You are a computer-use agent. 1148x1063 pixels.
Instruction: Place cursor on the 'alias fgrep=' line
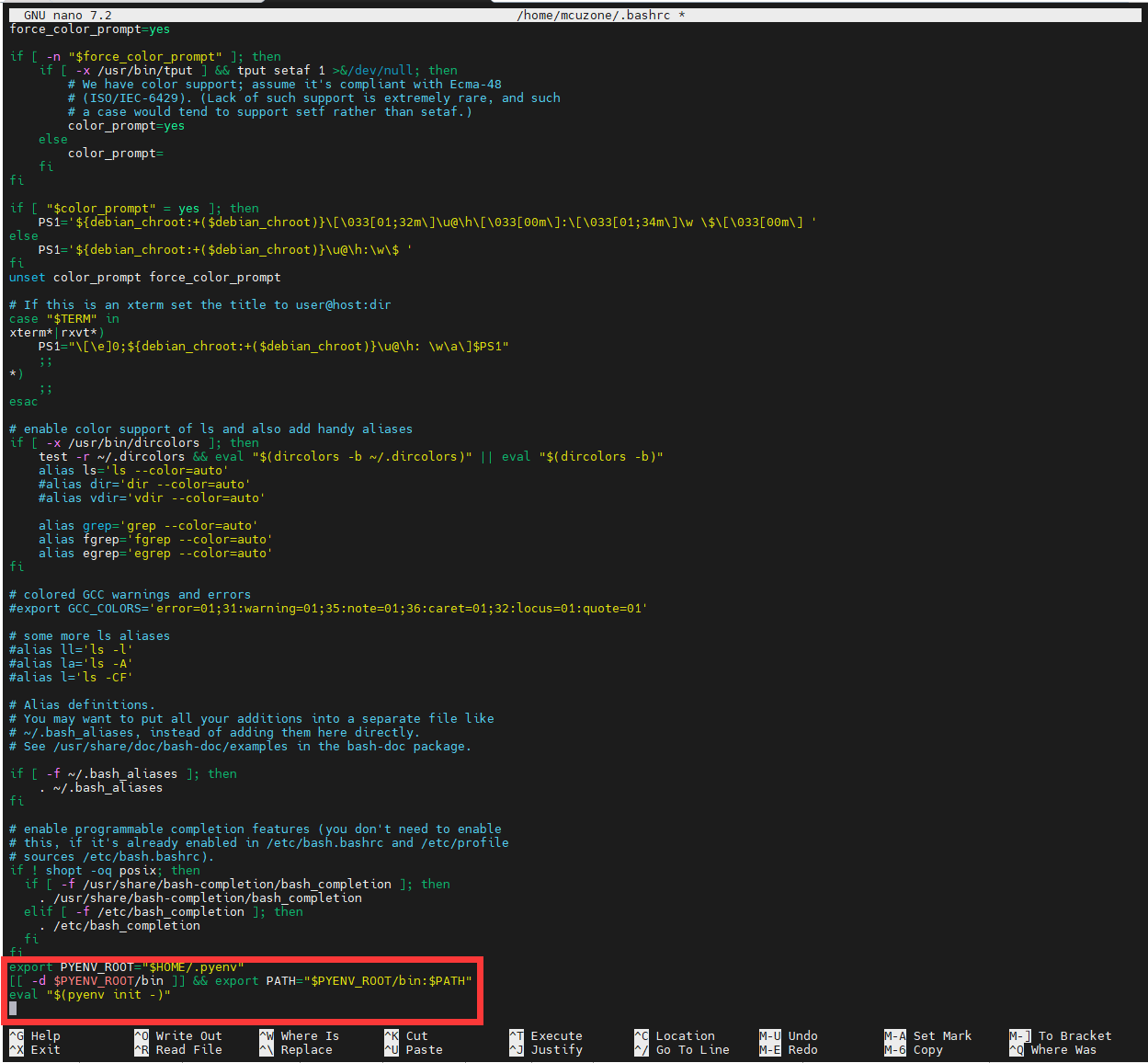(155, 539)
